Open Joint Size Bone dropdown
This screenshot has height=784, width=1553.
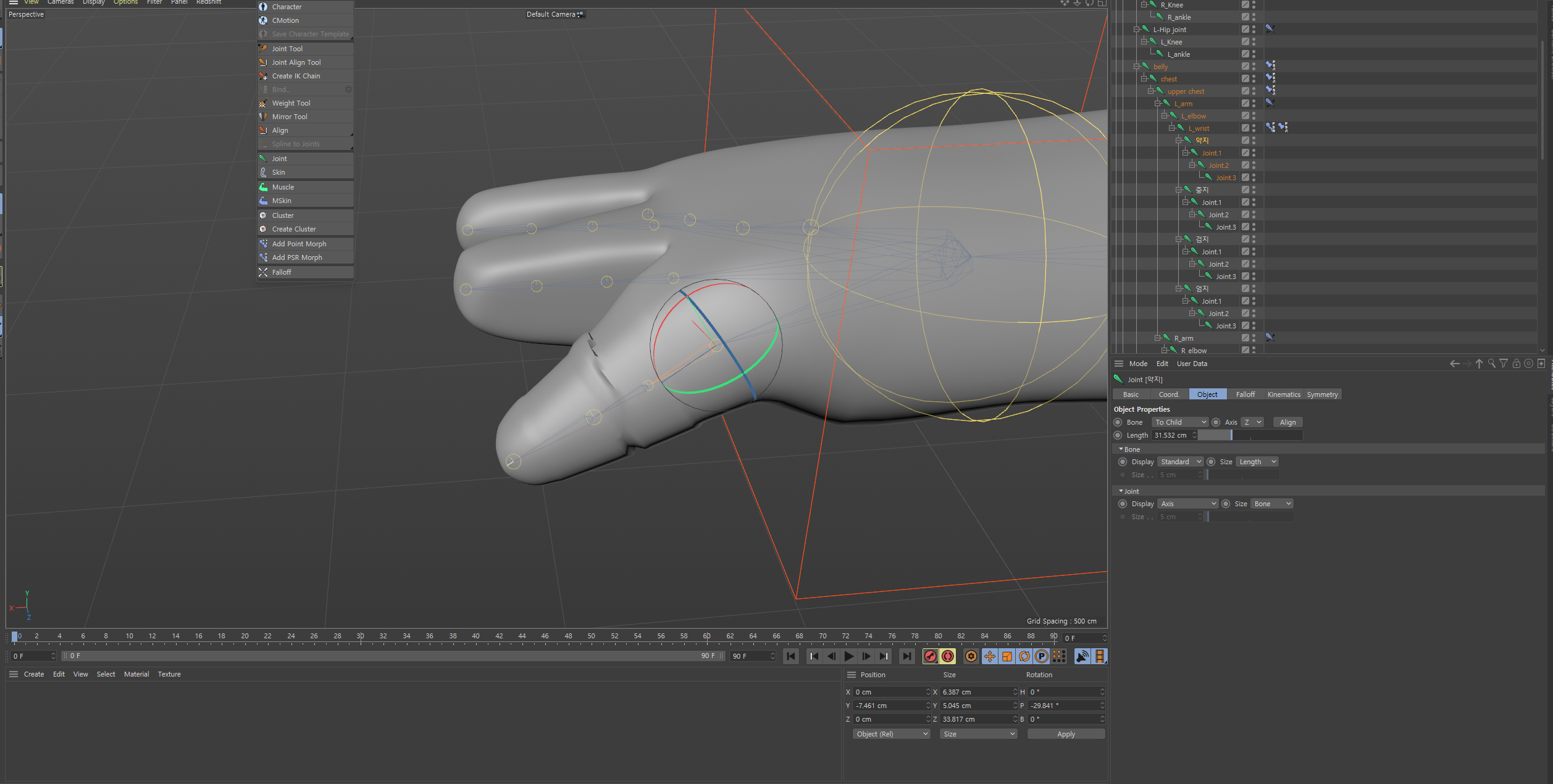point(1272,504)
